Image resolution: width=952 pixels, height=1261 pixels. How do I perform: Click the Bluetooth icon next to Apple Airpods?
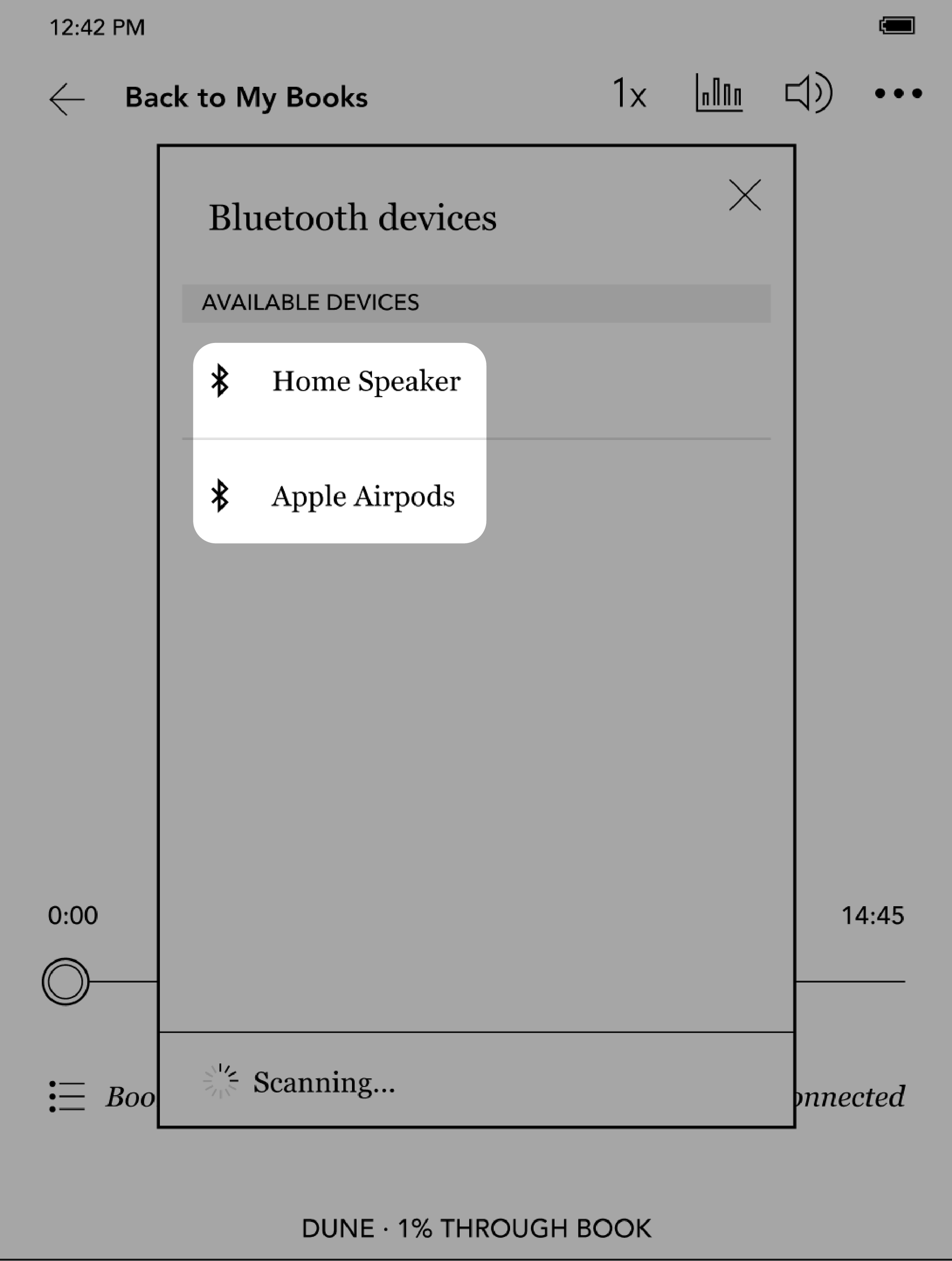tap(221, 495)
